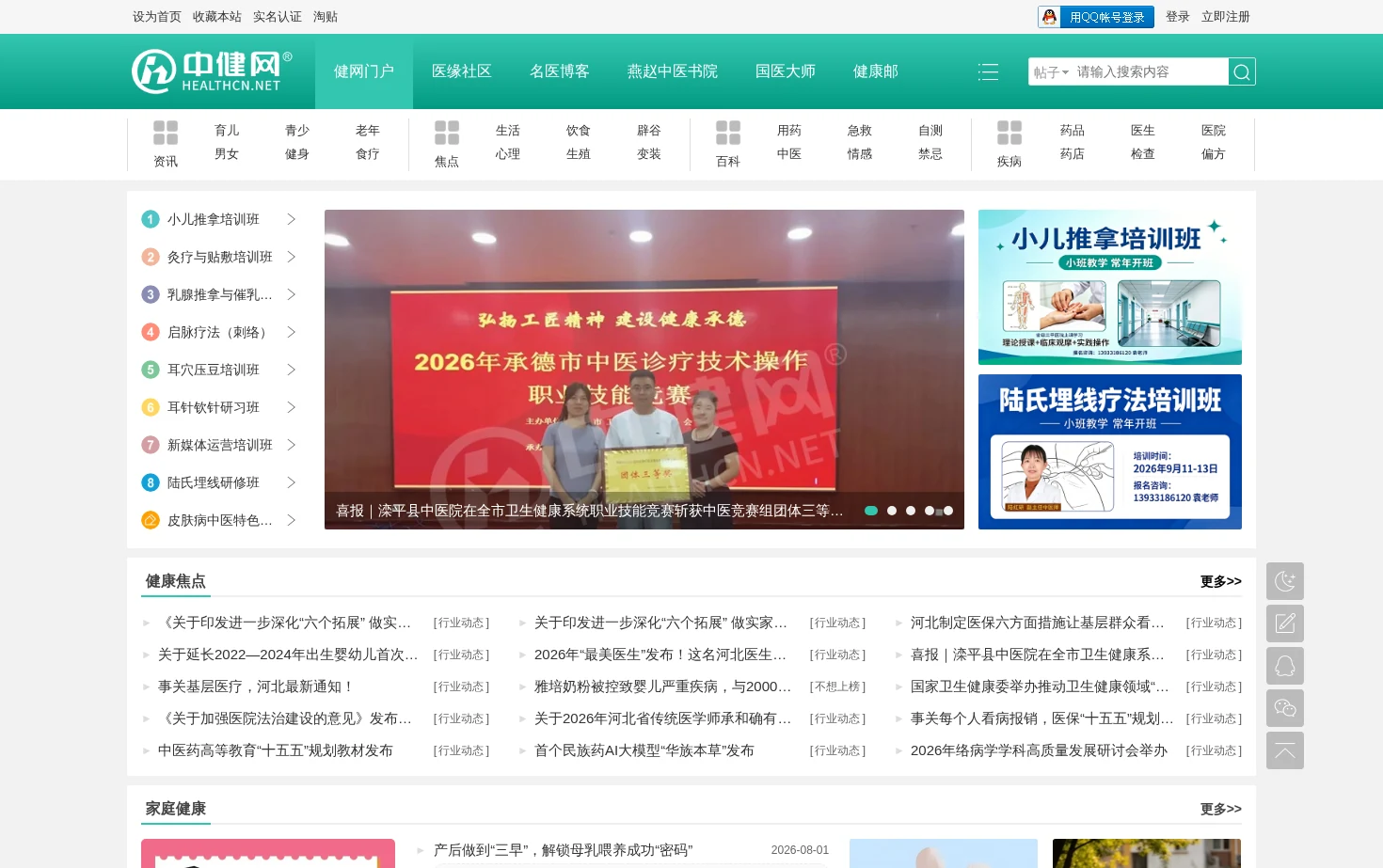Open 更多>> in the 健康焦点 section
The height and width of the screenshot is (868, 1383).
click(x=1221, y=581)
